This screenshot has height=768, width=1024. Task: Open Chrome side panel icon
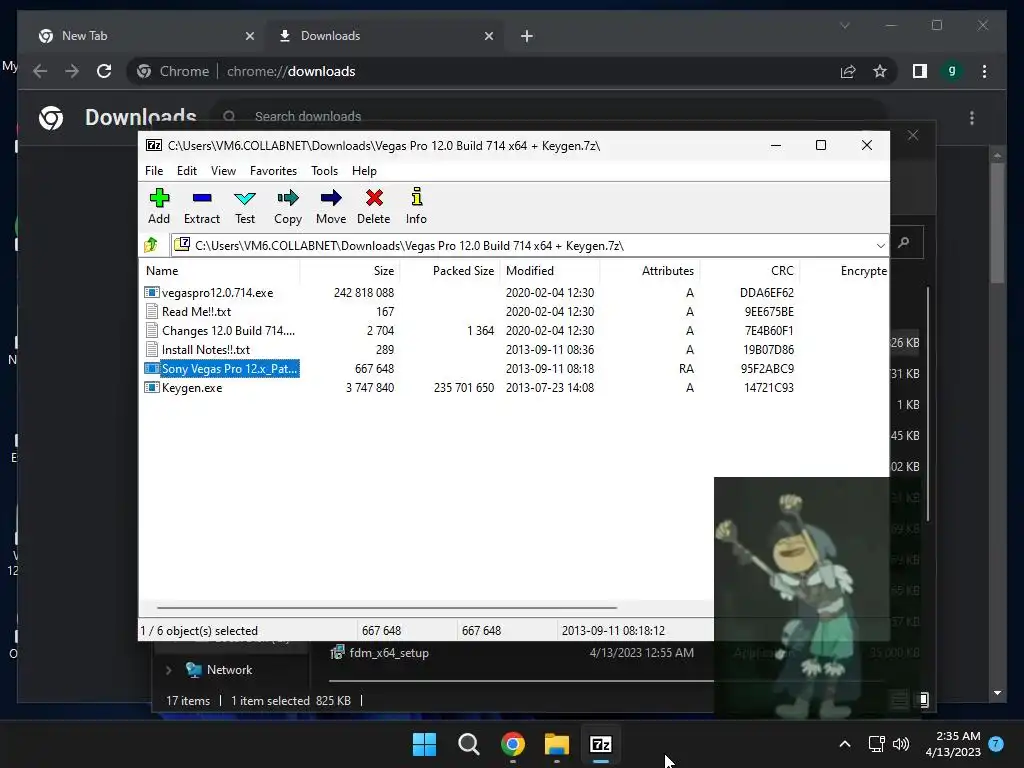click(920, 71)
